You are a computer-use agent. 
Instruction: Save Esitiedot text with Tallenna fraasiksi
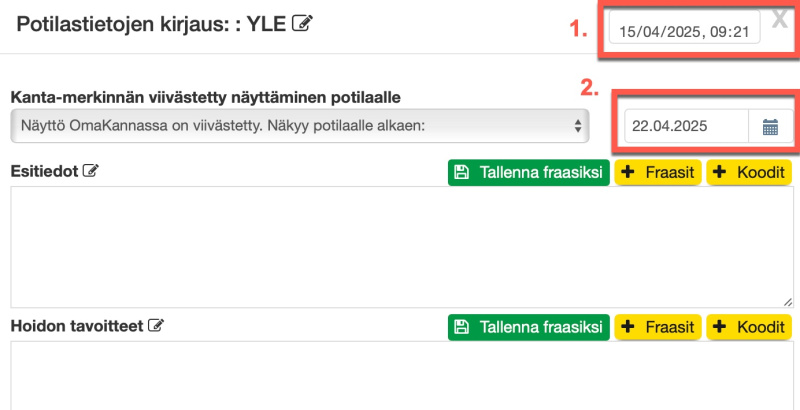pyautogui.click(x=528, y=172)
